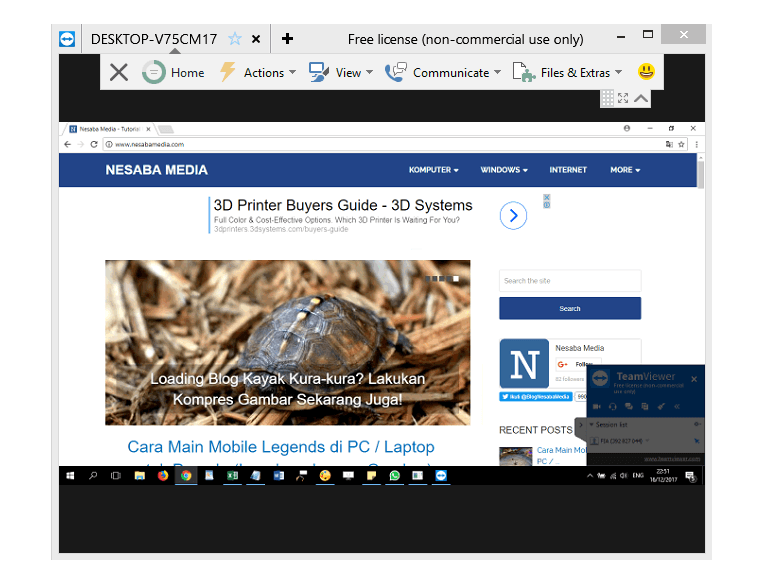
Task: Select the Nesaba Media Chrome tab
Action: (x=109, y=129)
